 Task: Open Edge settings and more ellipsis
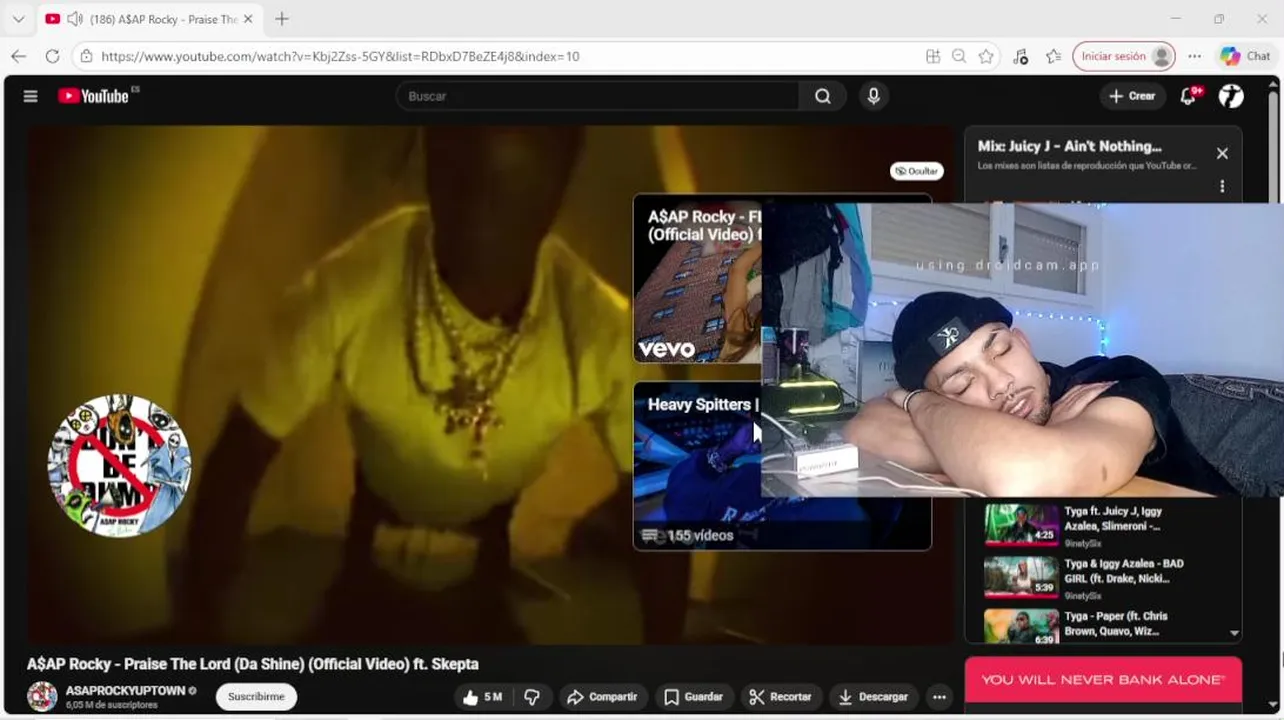[x=1195, y=56]
